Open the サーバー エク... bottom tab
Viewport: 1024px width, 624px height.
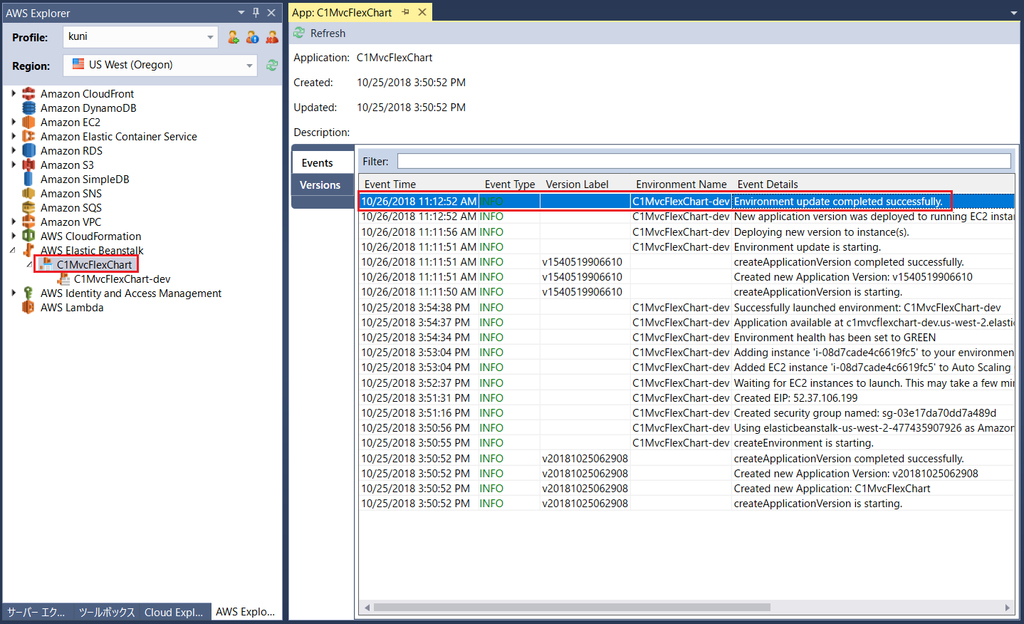coord(36,612)
